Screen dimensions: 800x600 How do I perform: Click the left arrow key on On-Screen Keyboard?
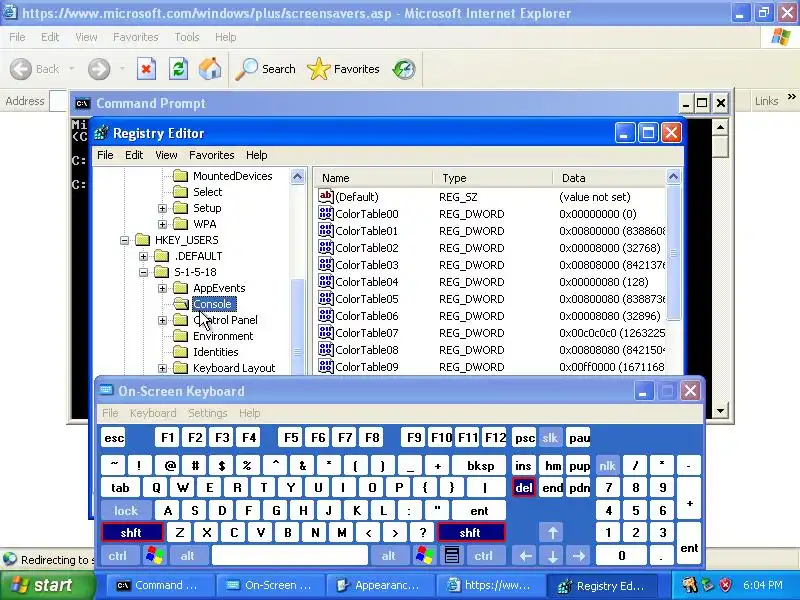[526, 555]
